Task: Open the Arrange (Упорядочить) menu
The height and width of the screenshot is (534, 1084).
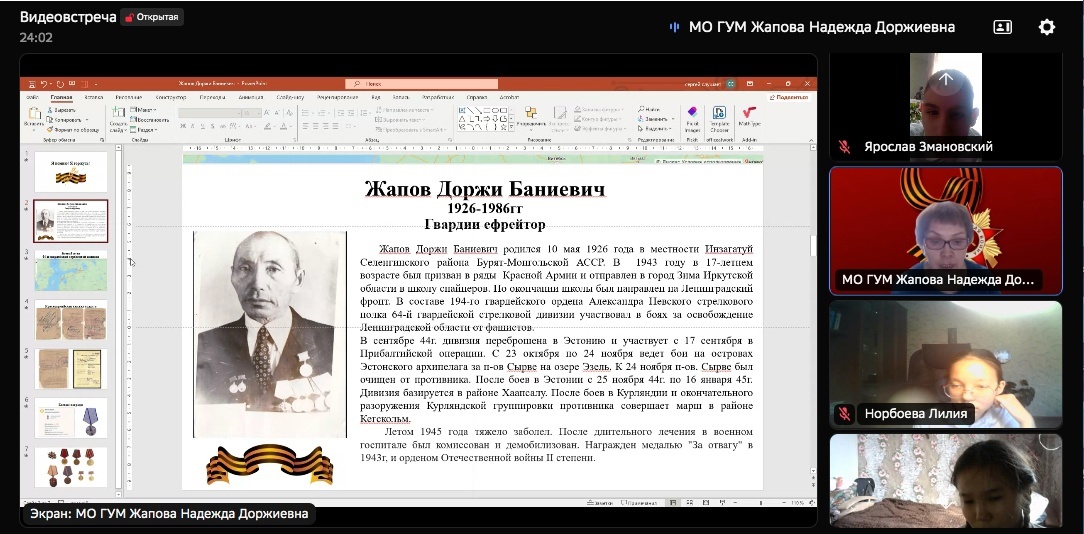Action: click(531, 118)
